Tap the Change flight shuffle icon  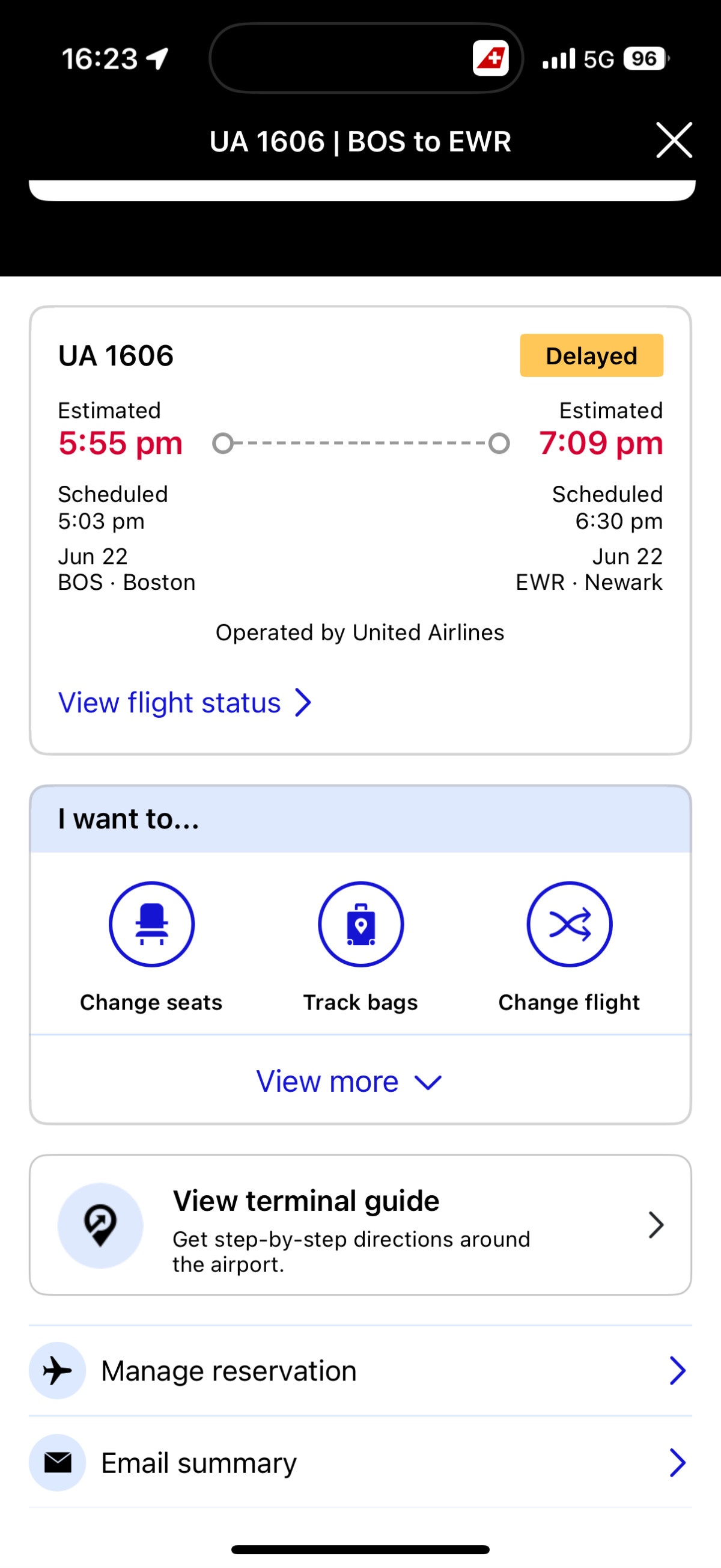570,923
